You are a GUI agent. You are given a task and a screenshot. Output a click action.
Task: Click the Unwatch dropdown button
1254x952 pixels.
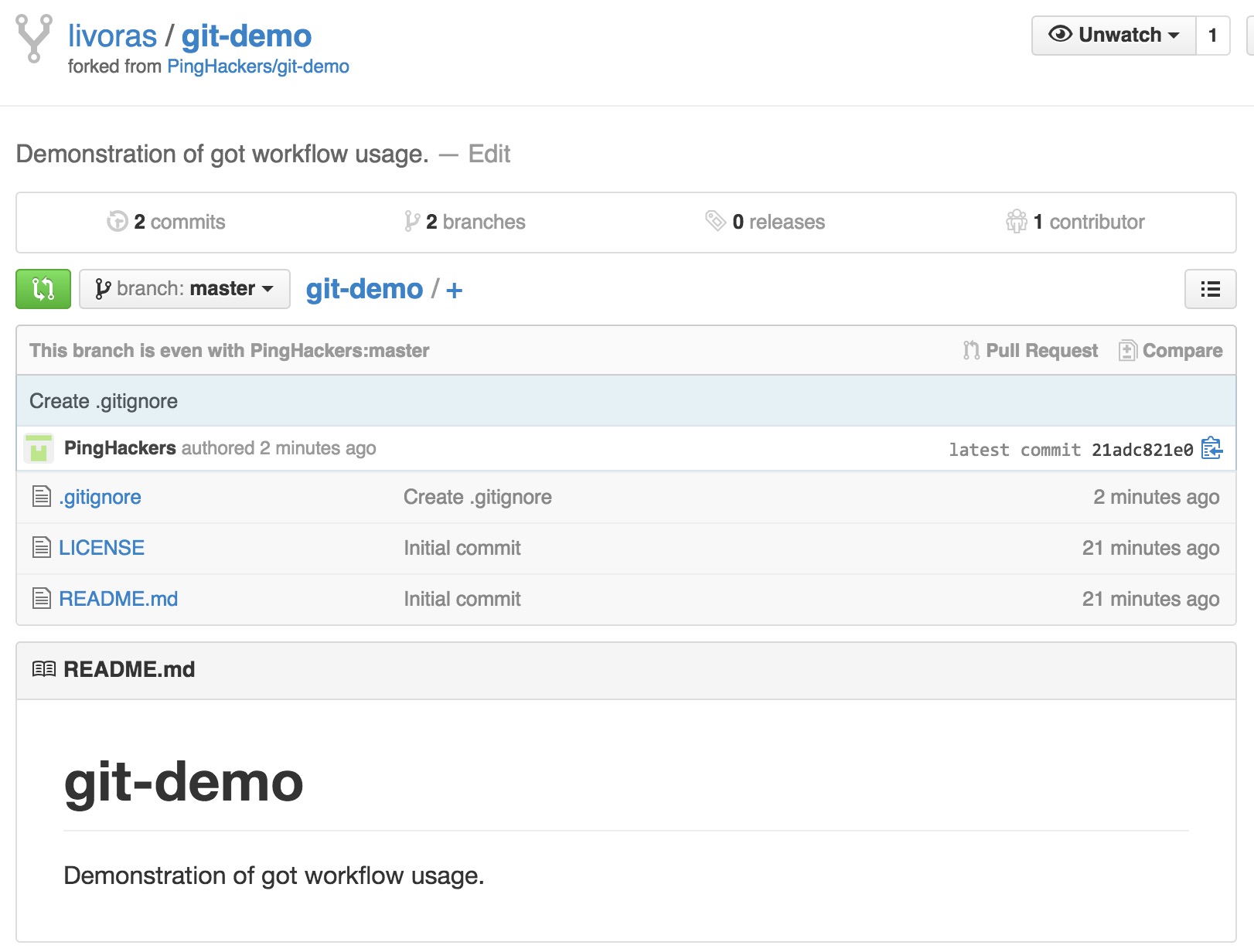1114,36
